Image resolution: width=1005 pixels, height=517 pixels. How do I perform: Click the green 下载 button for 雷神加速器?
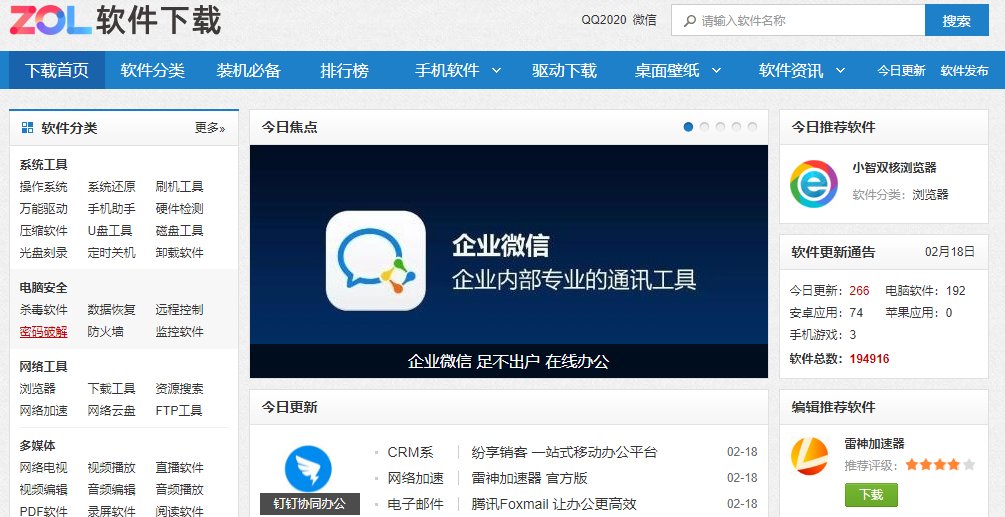point(871,495)
